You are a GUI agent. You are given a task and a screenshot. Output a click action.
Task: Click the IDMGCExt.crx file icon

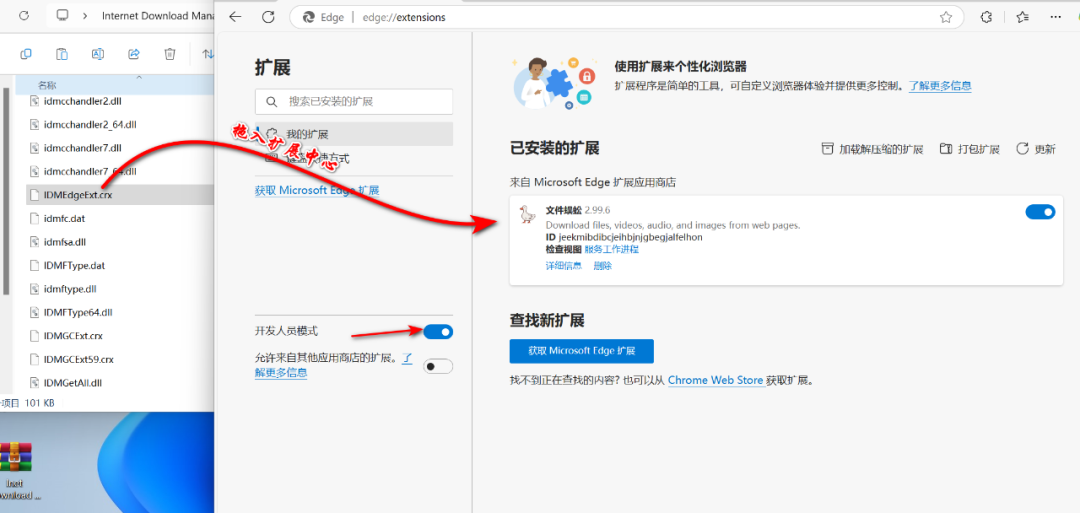pyautogui.click(x=36, y=335)
